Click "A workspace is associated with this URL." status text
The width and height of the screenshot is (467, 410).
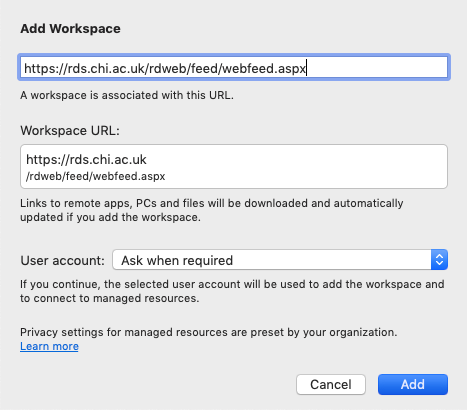(x=127, y=95)
